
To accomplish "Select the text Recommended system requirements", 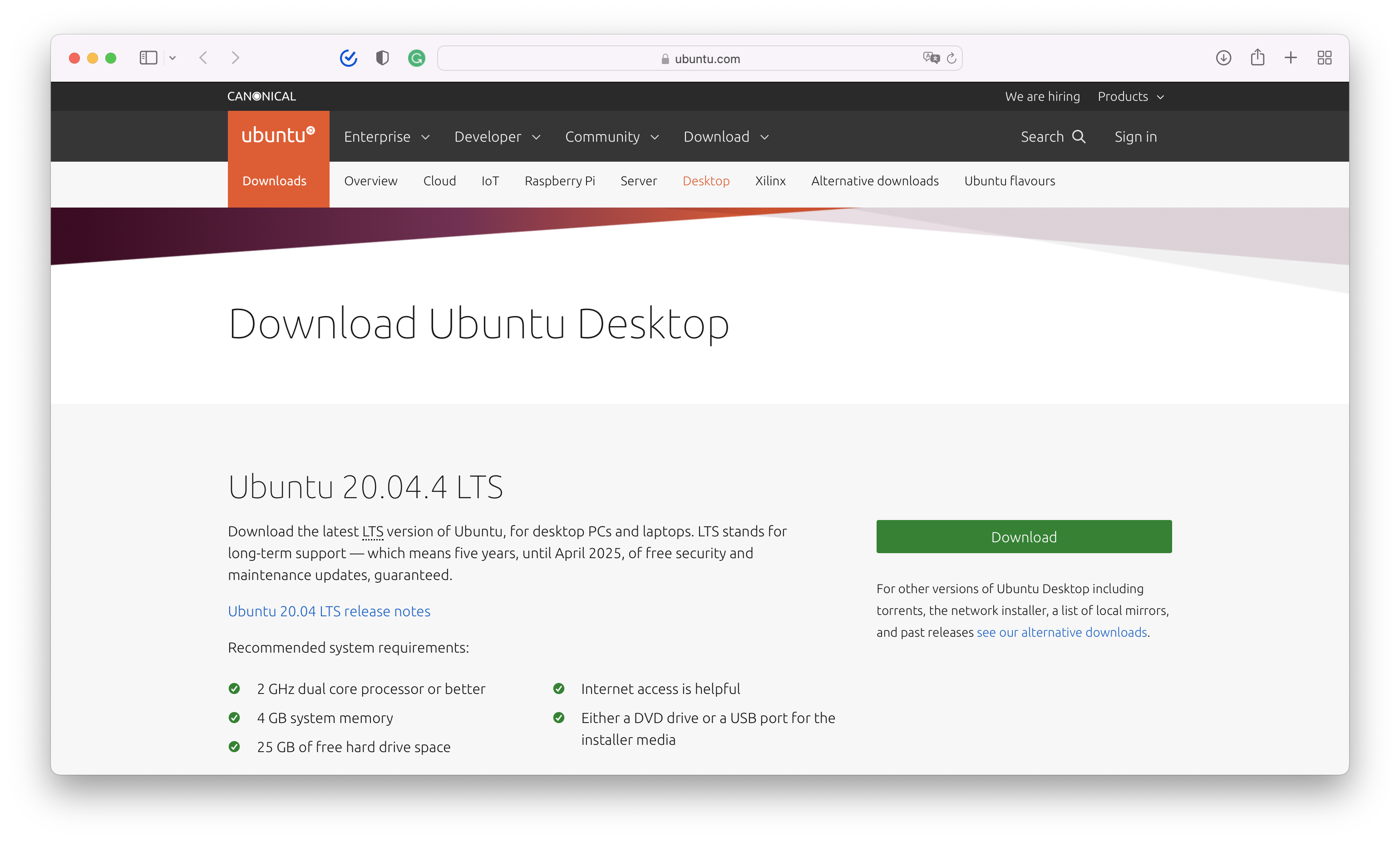I will point(348,647).
